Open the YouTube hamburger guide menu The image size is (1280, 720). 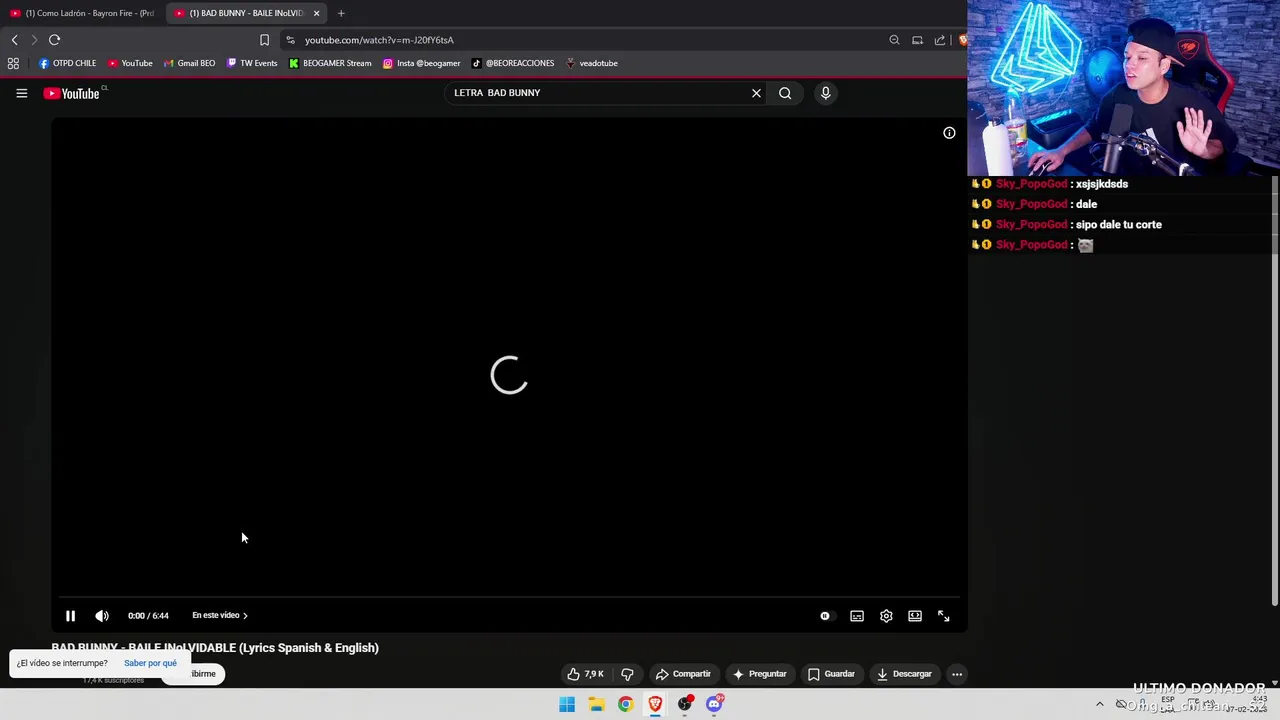tap(21, 93)
